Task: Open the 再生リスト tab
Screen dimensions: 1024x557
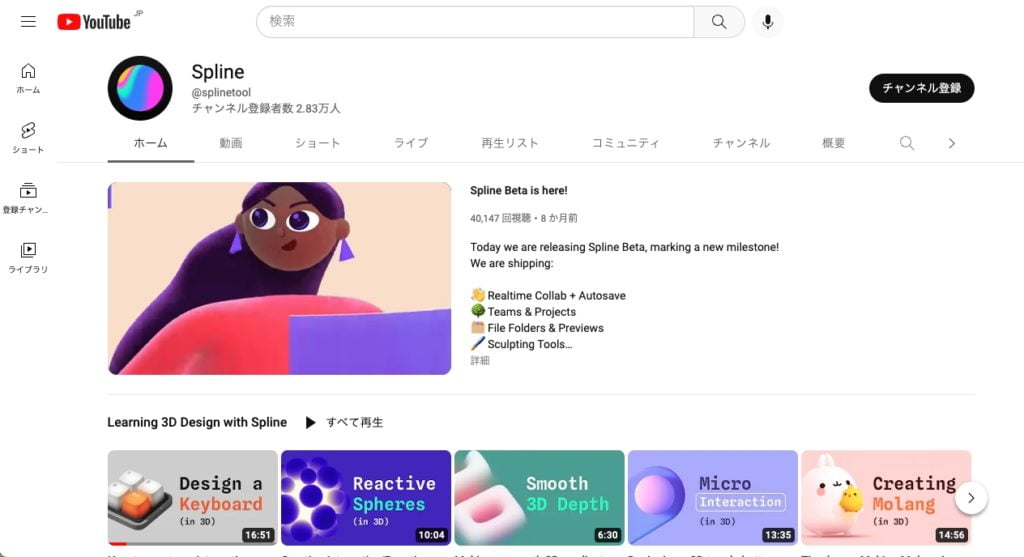Action: pyautogui.click(x=510, y=143)
